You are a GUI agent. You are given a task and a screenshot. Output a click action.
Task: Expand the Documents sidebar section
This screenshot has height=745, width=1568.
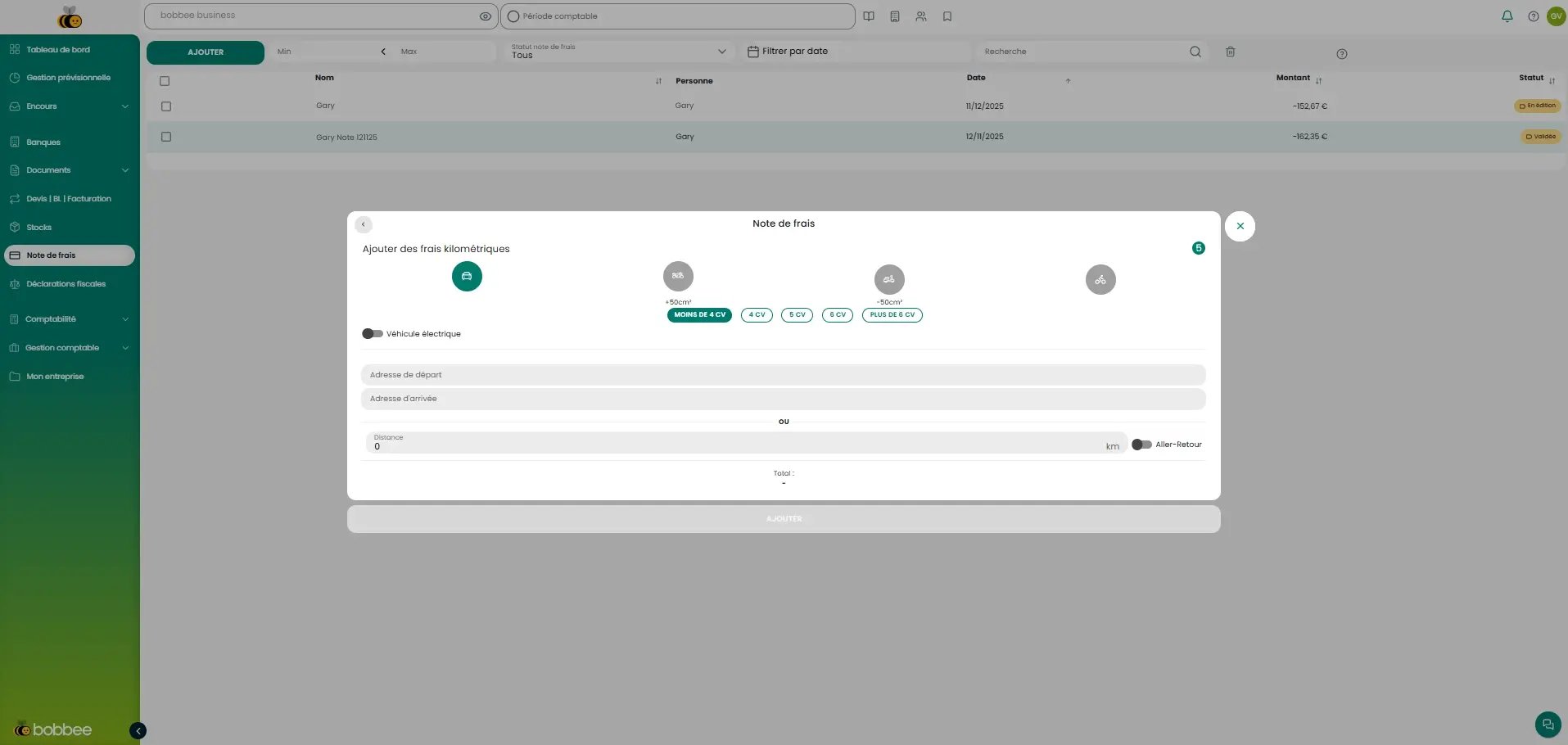70,170
